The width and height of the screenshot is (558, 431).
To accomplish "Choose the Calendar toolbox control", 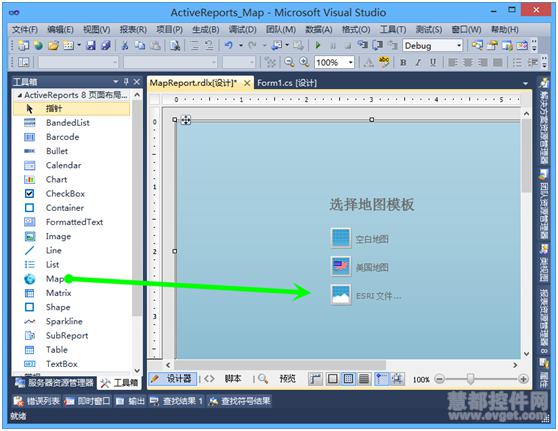I will pyautogui.click(x=63, y=165).
